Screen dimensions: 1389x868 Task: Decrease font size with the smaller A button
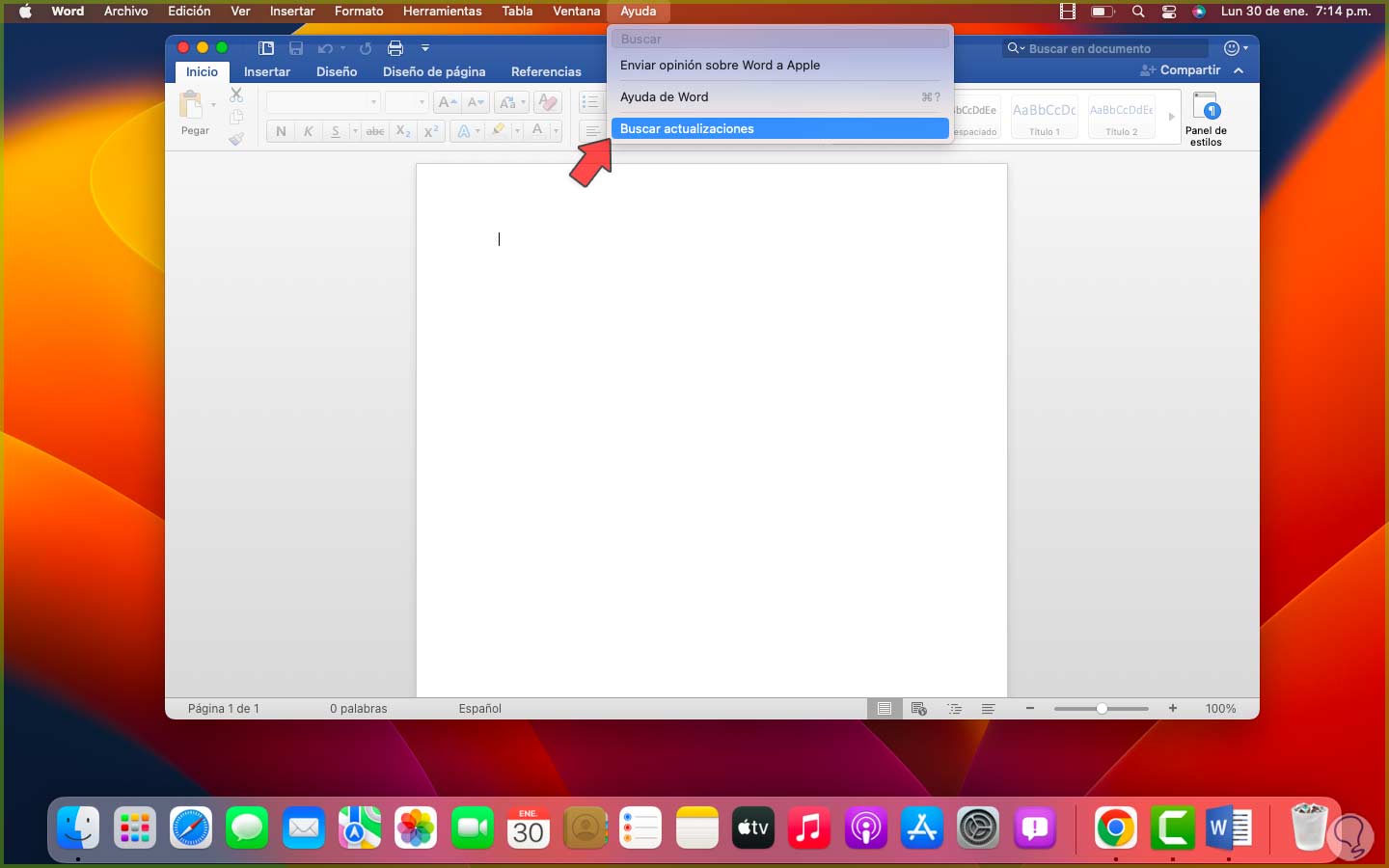(x=476, y=102)
